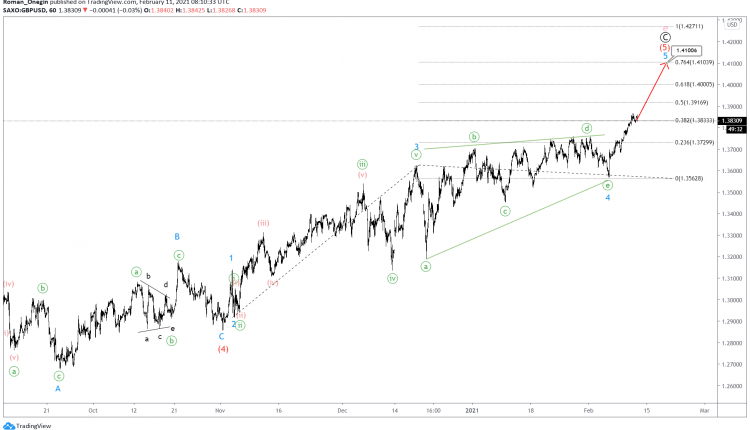Viewport: 750px width, 430px height.
Task: Click the close value C:1.38309 in header
Action: click(x=252, y=10)
